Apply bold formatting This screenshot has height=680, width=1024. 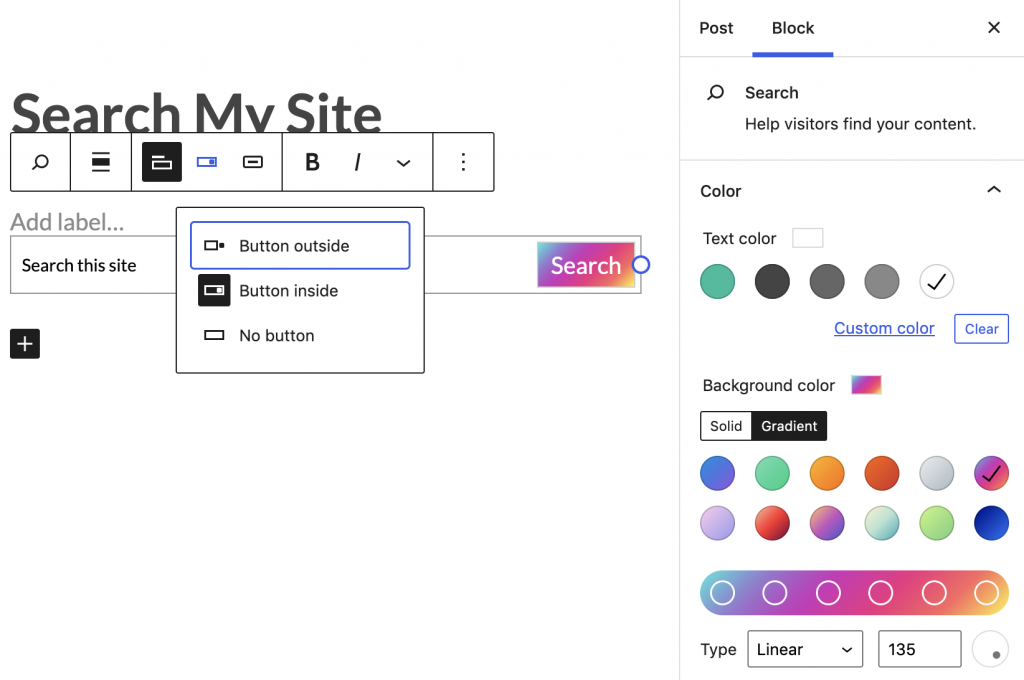(312, 162)
